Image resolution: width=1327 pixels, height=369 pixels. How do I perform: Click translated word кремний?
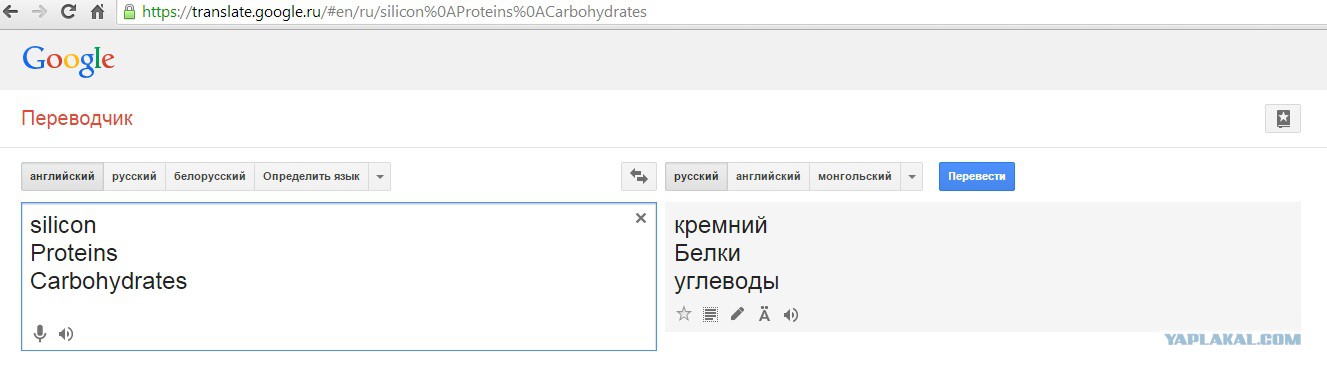pyautogui.click(x=721, y=226)
